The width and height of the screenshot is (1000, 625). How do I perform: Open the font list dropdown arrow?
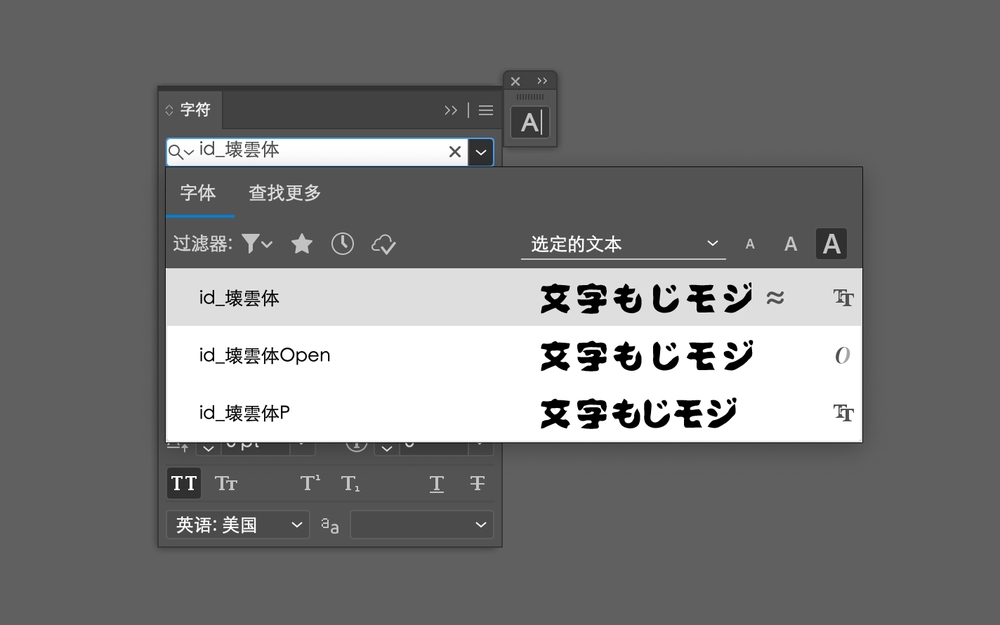[x=481, y=152]
